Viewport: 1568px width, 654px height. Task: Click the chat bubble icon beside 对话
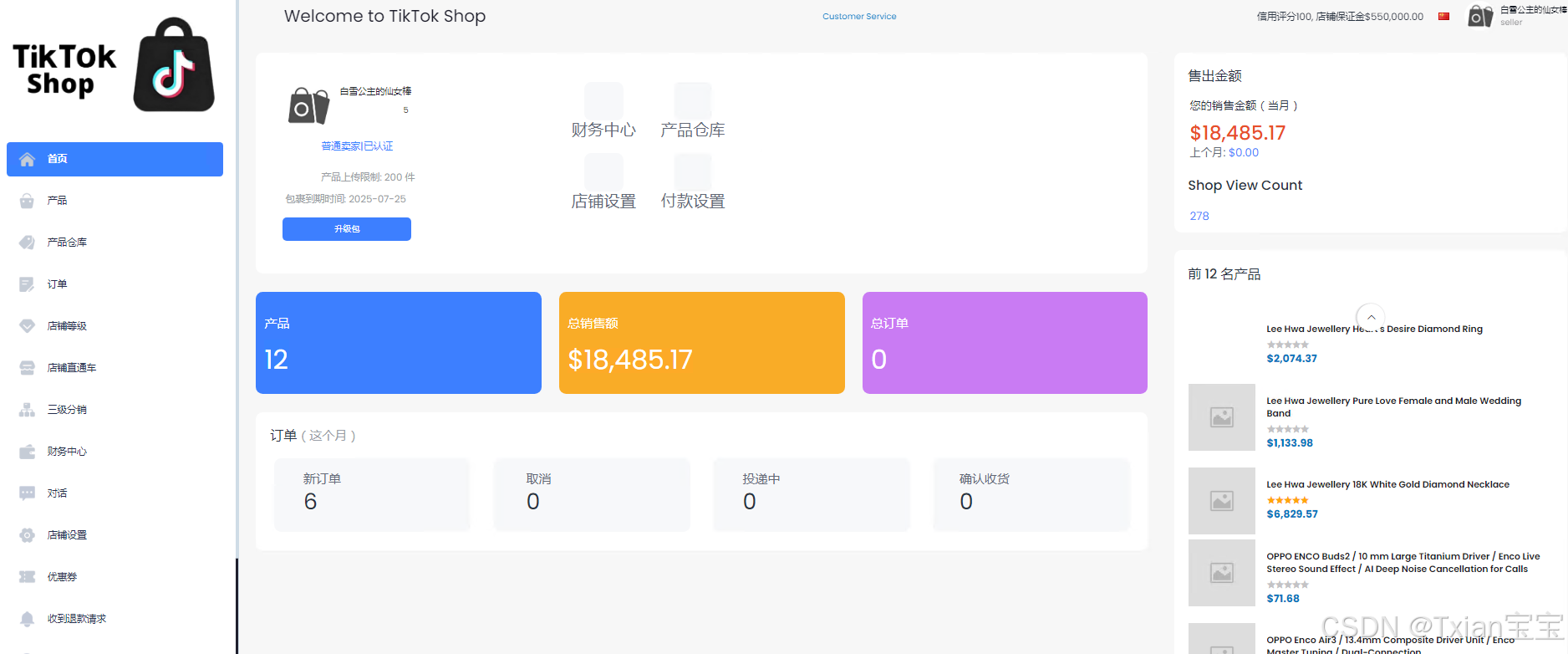click(28, 493)
